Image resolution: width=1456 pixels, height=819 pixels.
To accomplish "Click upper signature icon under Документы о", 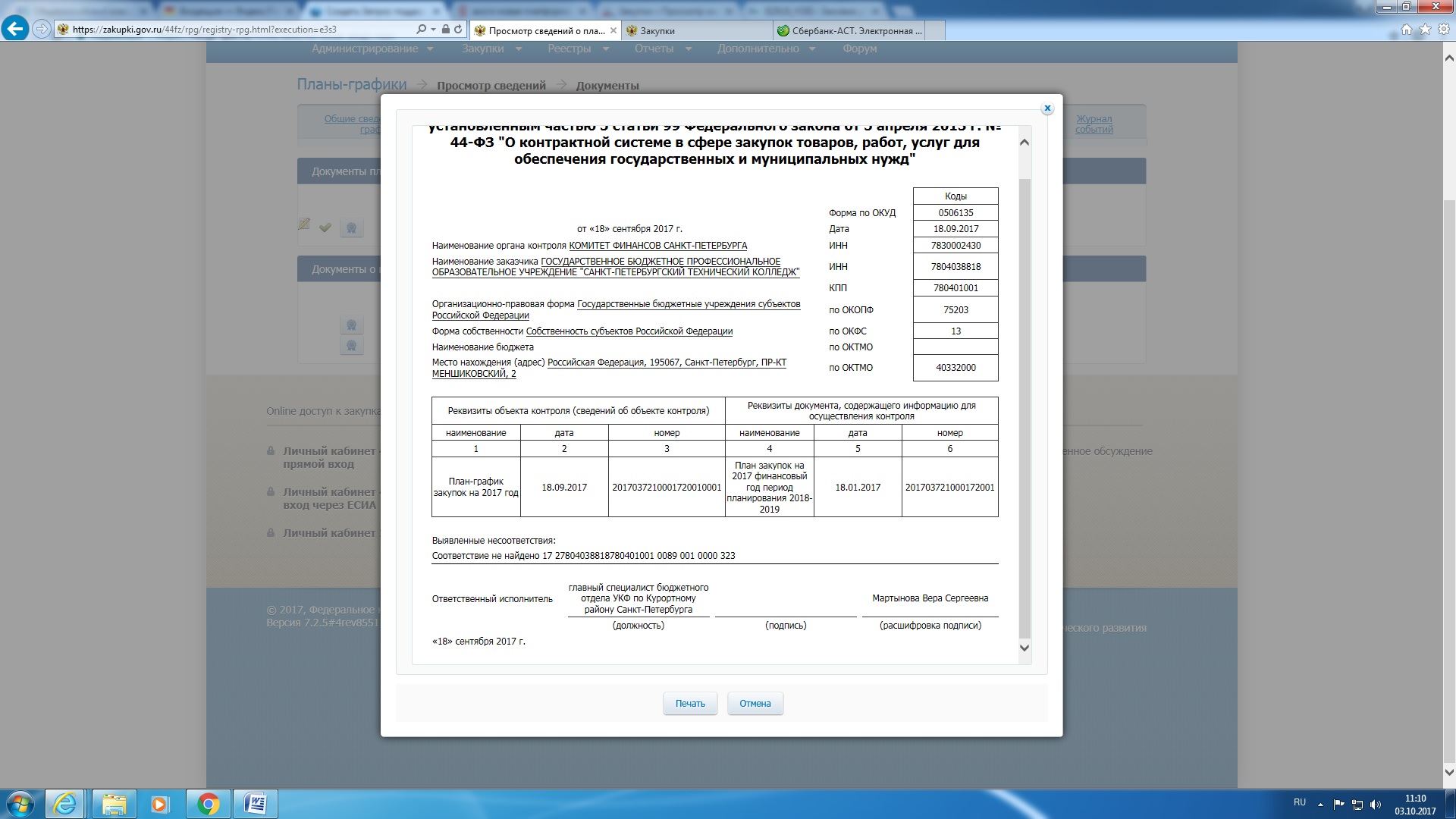I will click(351, 325).
